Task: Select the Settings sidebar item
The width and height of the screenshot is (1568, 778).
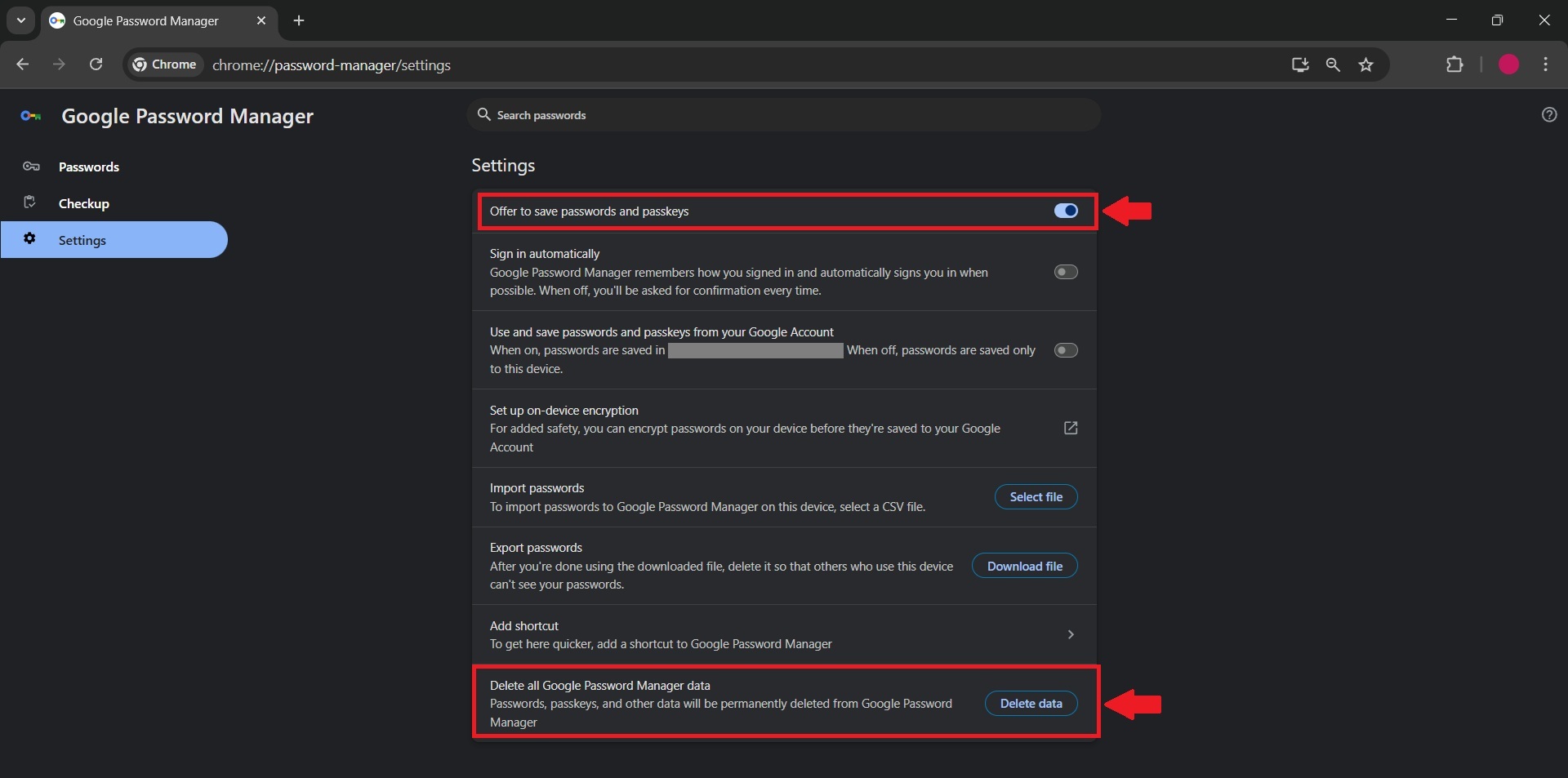Action: point(114,240)
